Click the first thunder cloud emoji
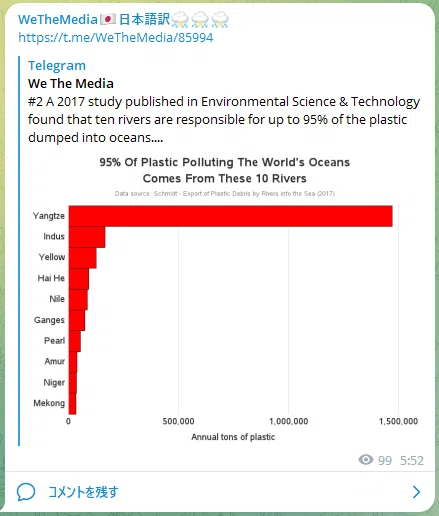Screen dimensions: 439x516 tap(180, 19)
